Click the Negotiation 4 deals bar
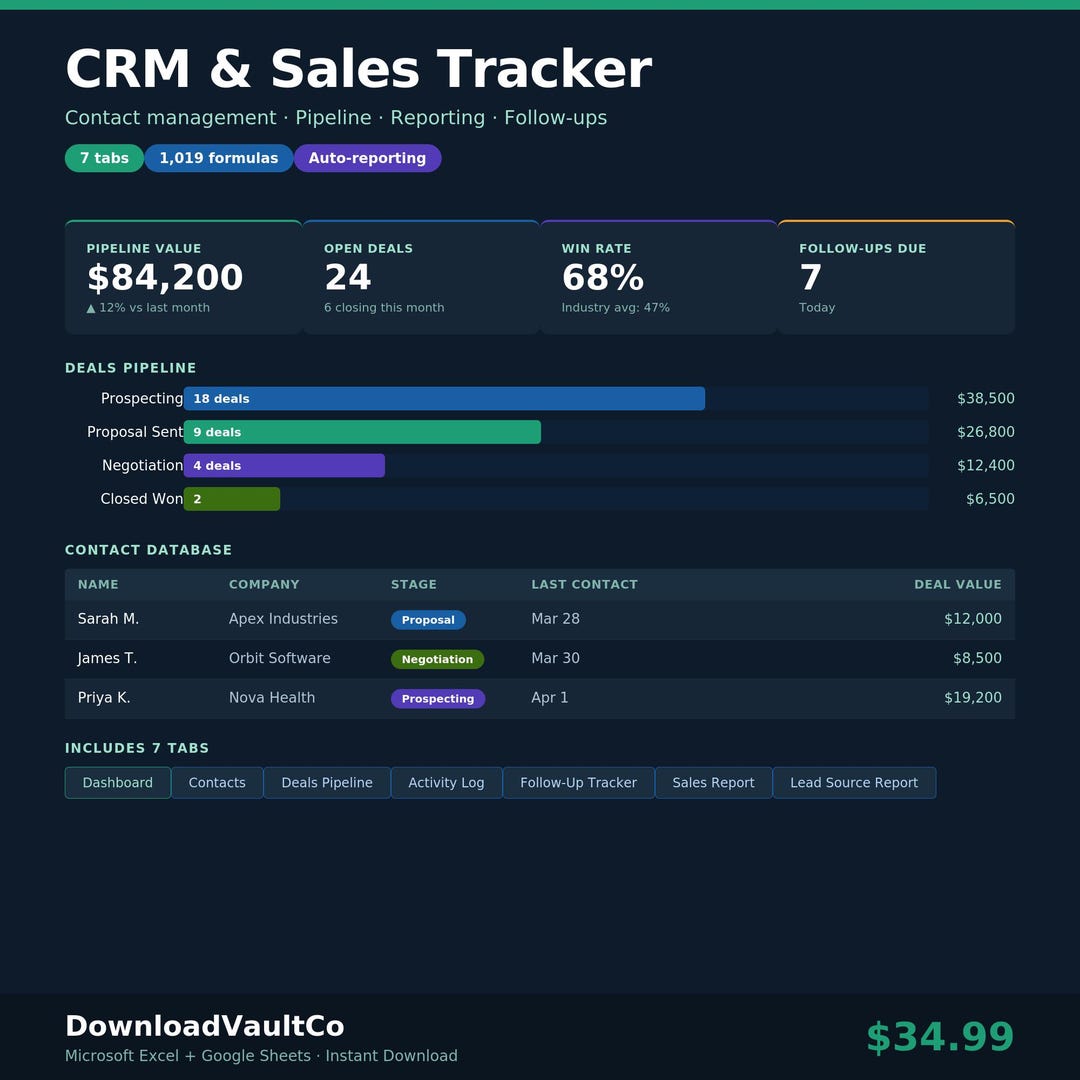The image size is (1080, 1080). (x=284, y=466)
